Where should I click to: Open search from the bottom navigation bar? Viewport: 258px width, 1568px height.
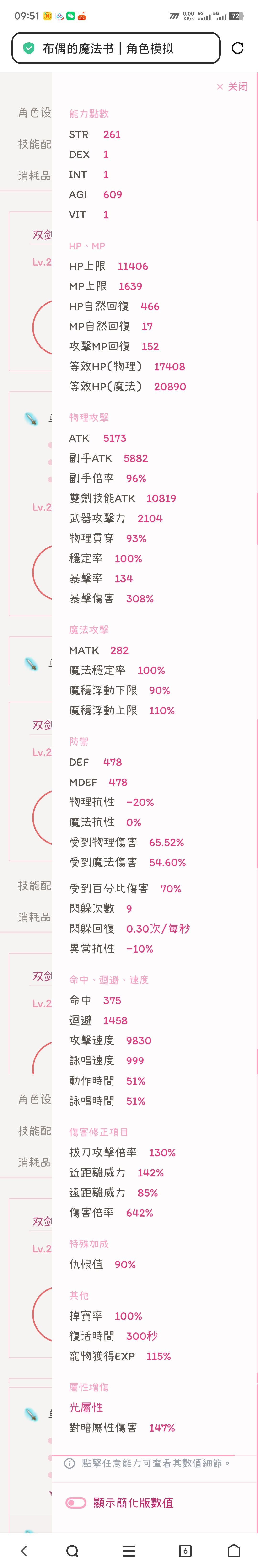(x=72, y=1550)
